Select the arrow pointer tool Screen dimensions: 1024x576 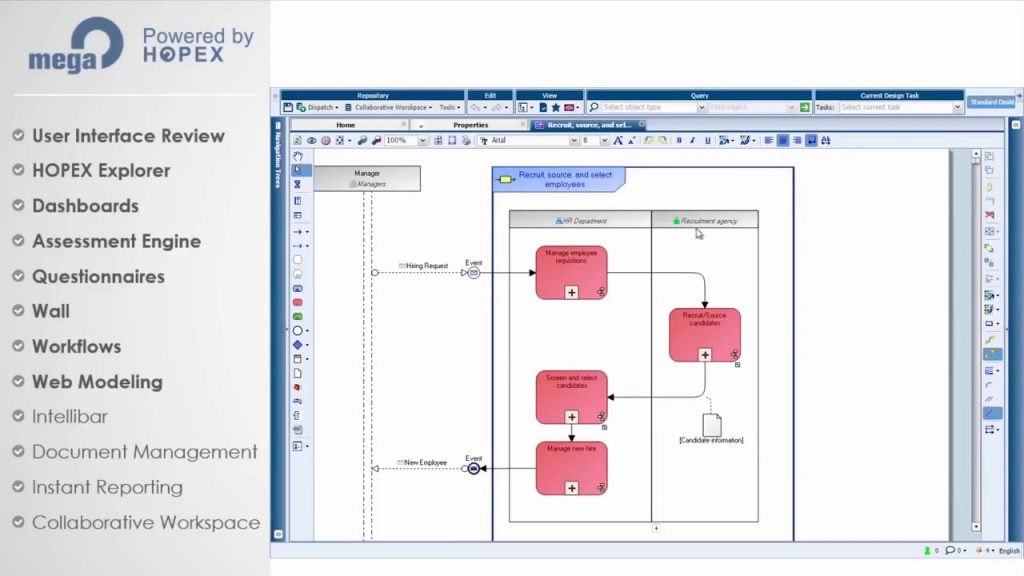tap(298, 170)
